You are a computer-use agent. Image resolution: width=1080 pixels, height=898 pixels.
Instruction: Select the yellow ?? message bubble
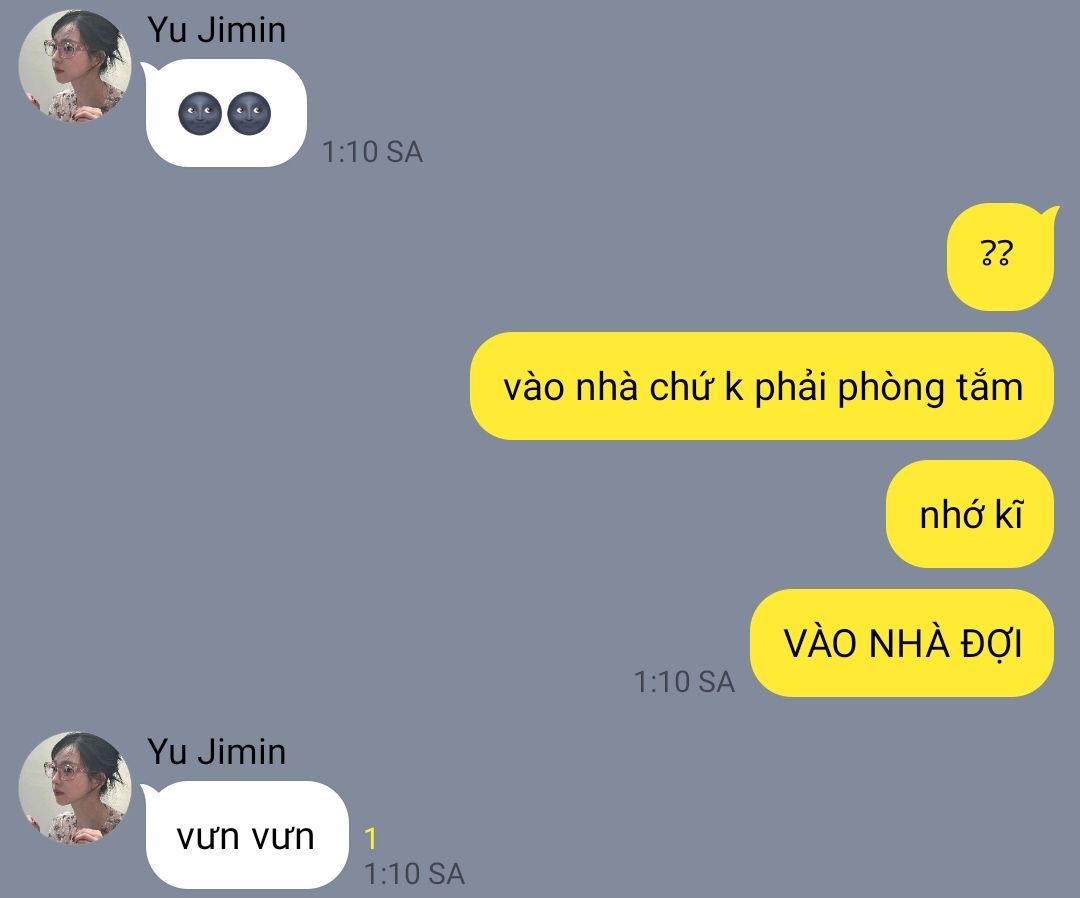coord(1000,257)
